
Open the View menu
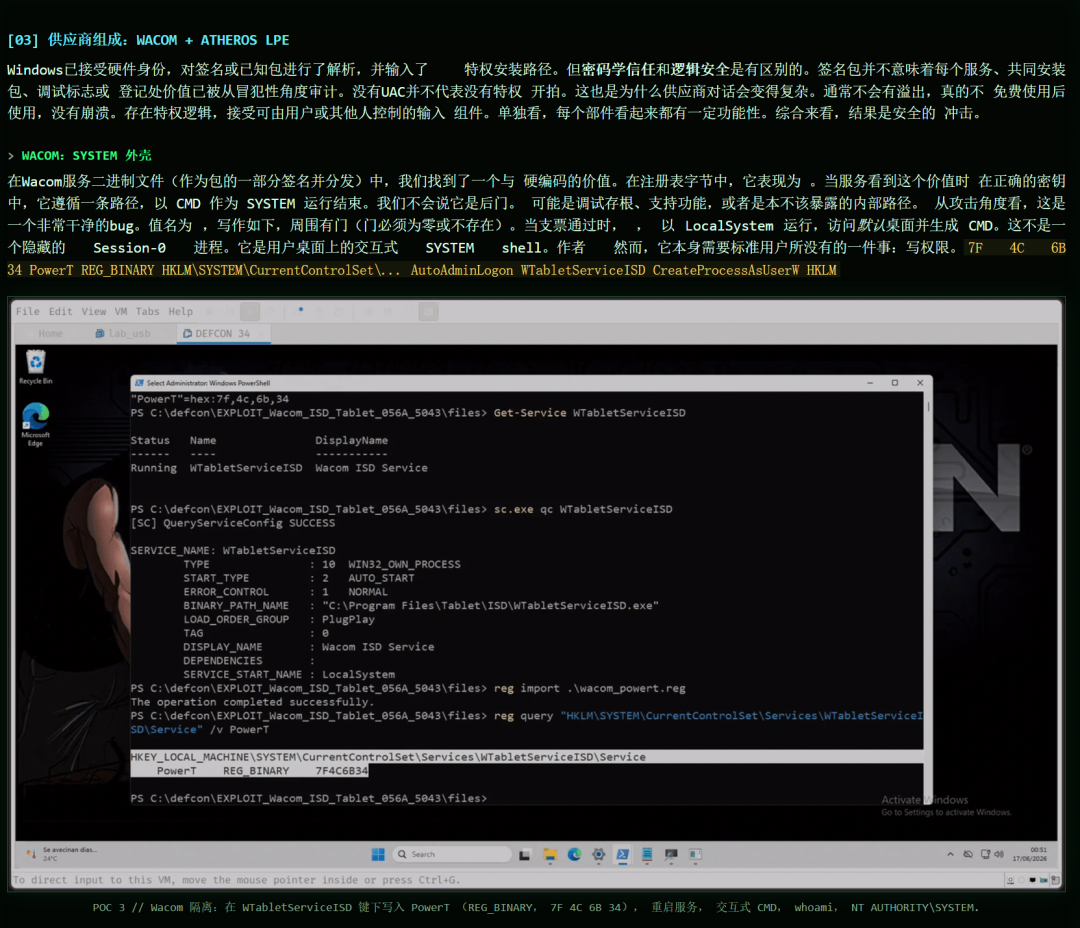point(94,311)
